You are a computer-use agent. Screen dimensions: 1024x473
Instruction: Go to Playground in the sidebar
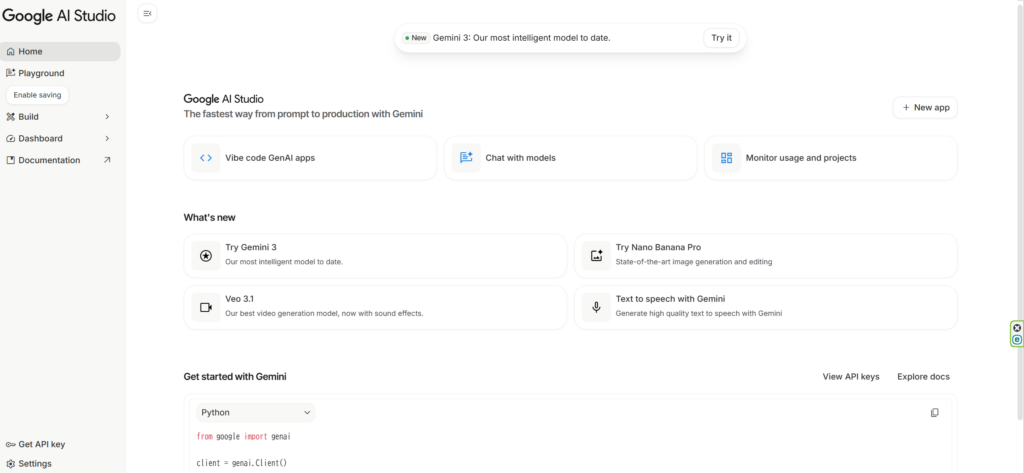pos(41,73)
